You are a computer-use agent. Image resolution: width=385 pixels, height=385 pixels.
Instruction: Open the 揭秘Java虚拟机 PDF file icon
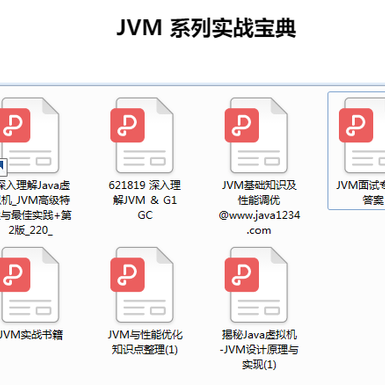click(x=256, y=285)
